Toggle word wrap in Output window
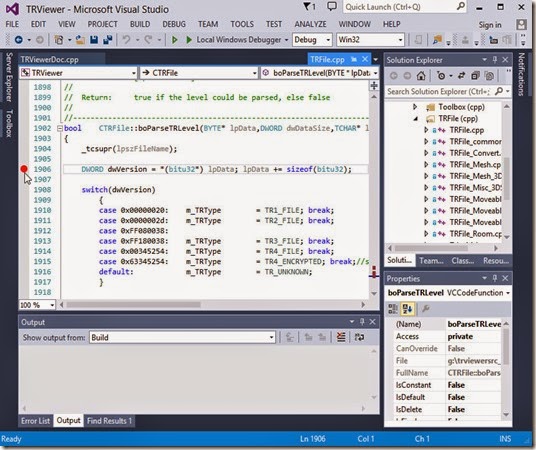536x450 pixels. pyautogui.click(x=359, y=338)
